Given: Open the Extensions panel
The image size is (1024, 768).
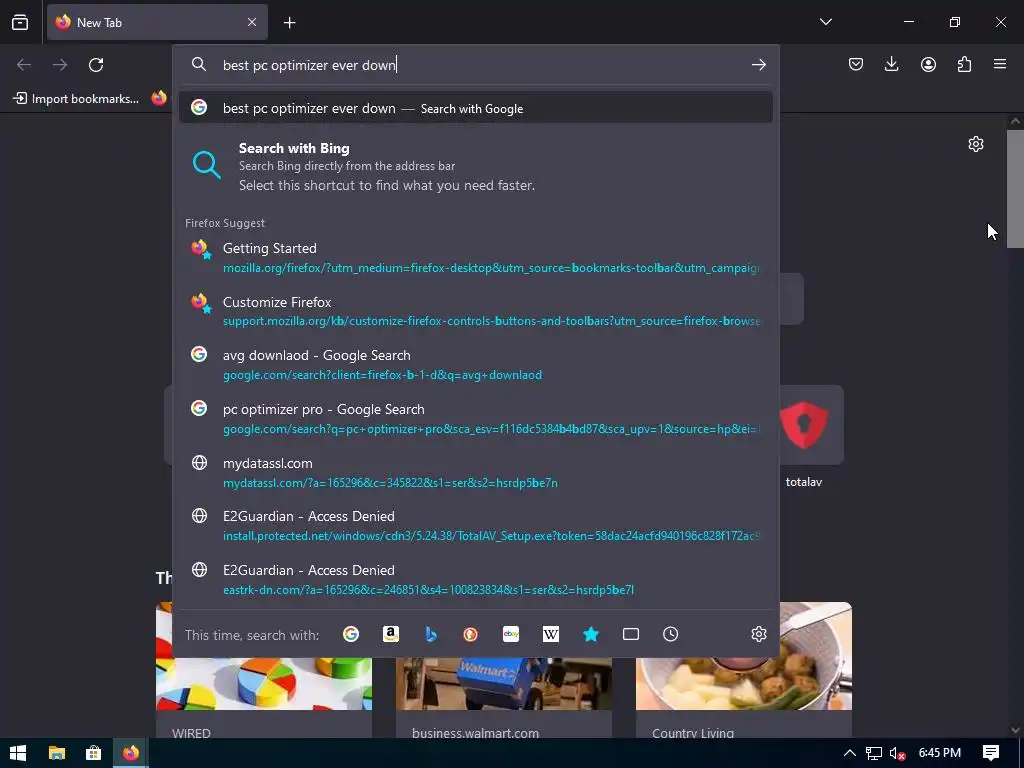Looking at the screenshot, I should coord(964,64).
